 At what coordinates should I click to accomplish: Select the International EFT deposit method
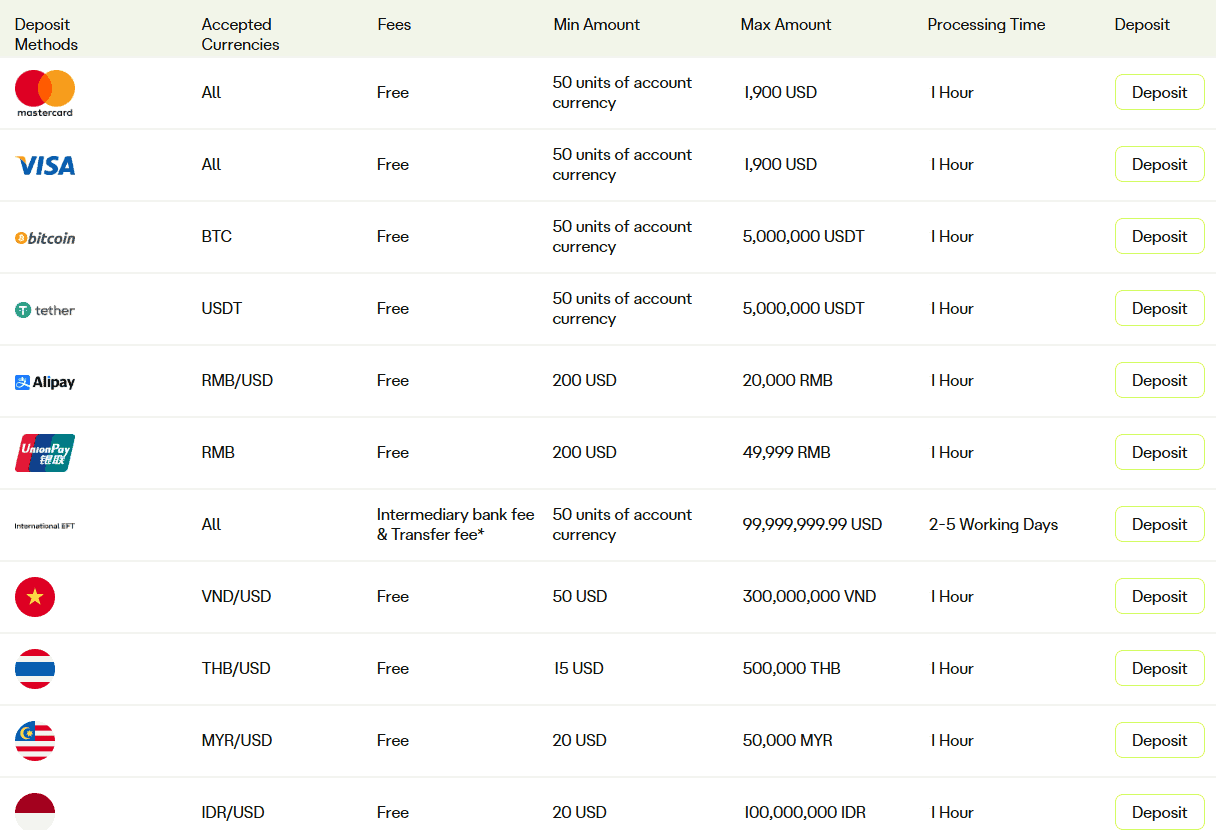44,524
